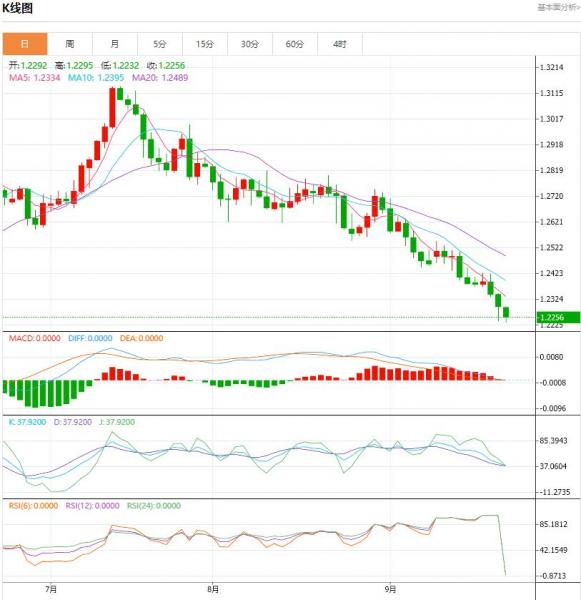
Task: Click the DIFF value label
Action: [x=90, y=338]
